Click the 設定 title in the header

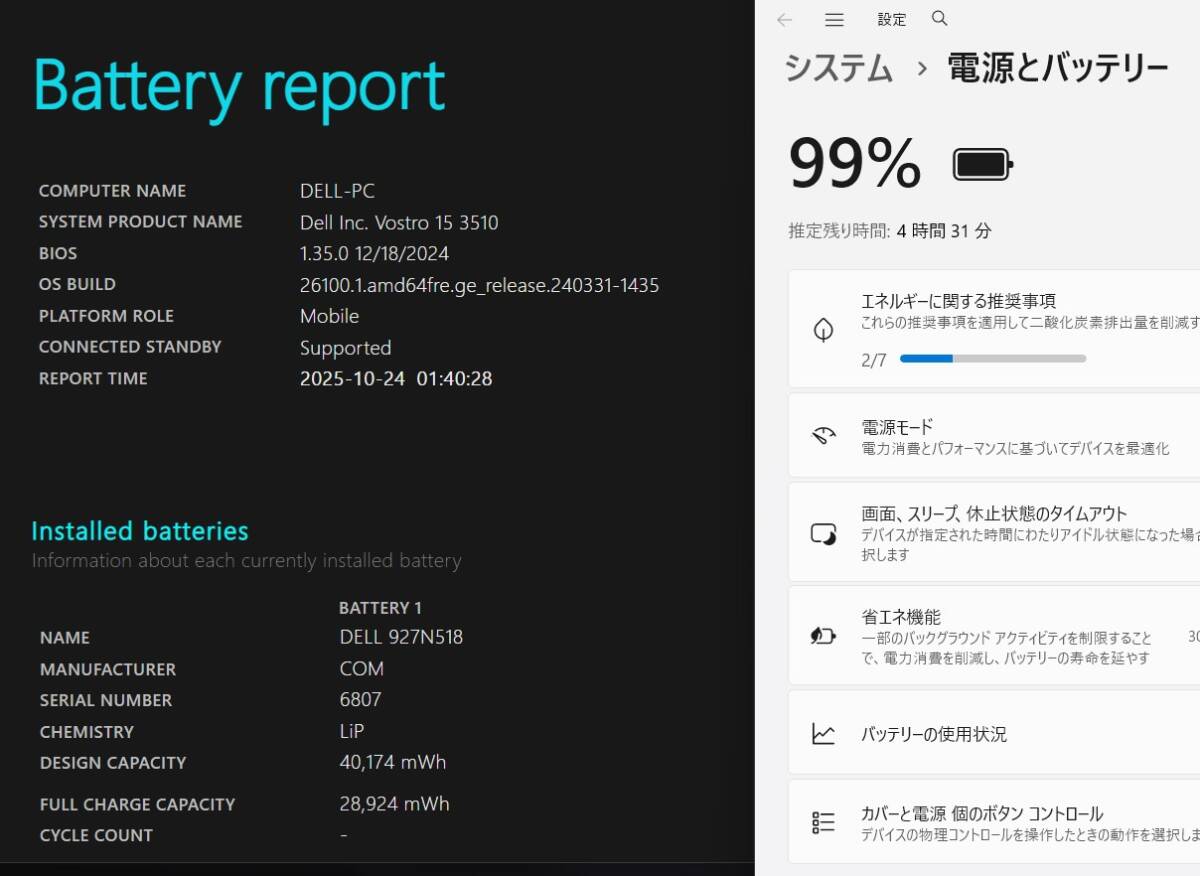[x=891, y=19]
